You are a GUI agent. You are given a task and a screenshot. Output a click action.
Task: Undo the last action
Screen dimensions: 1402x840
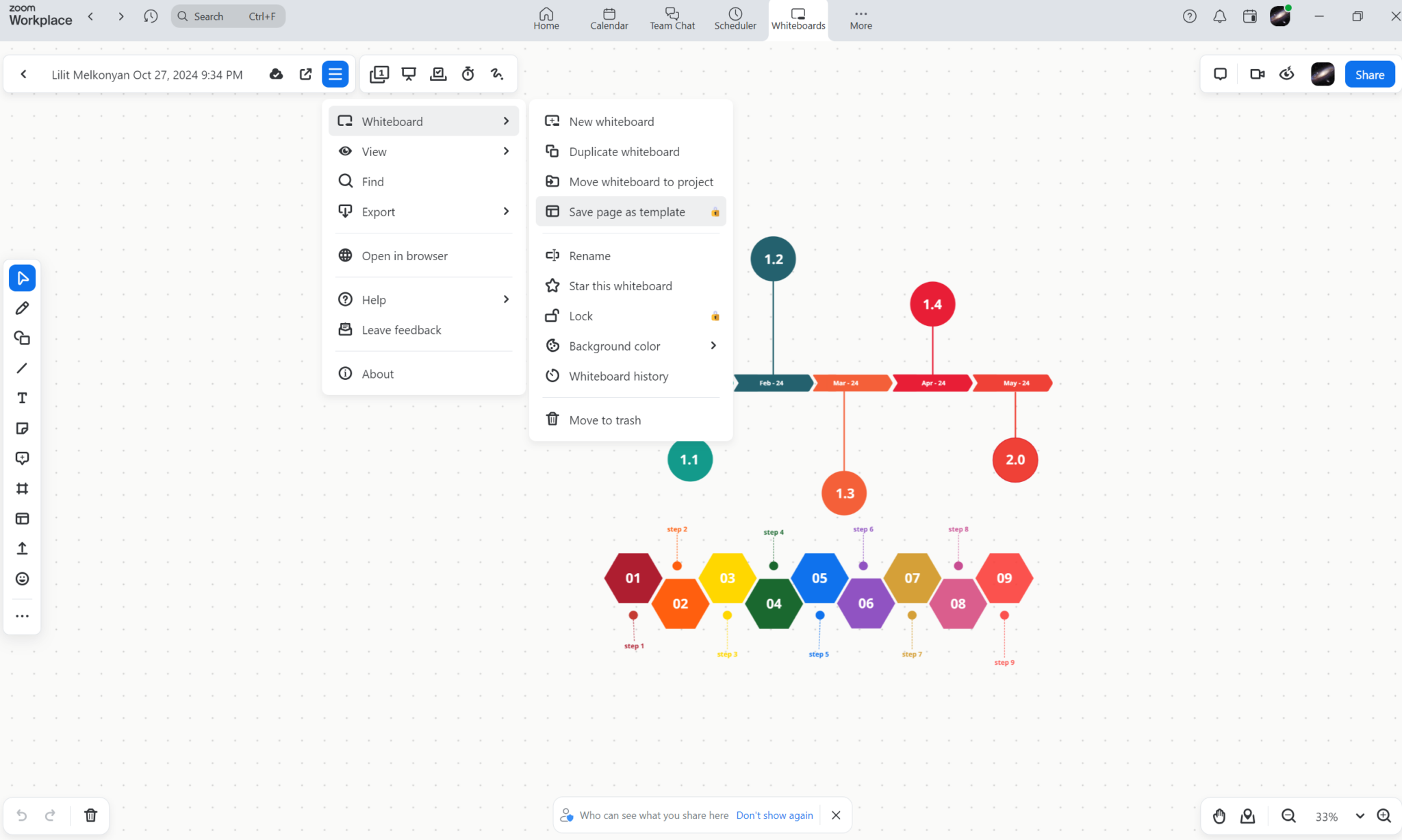point(21,815)
